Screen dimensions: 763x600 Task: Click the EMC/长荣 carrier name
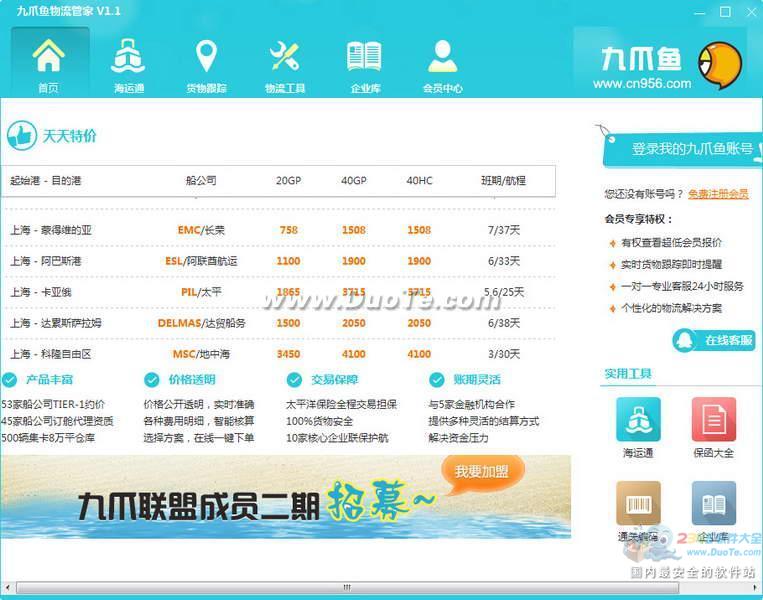point(201,230)
